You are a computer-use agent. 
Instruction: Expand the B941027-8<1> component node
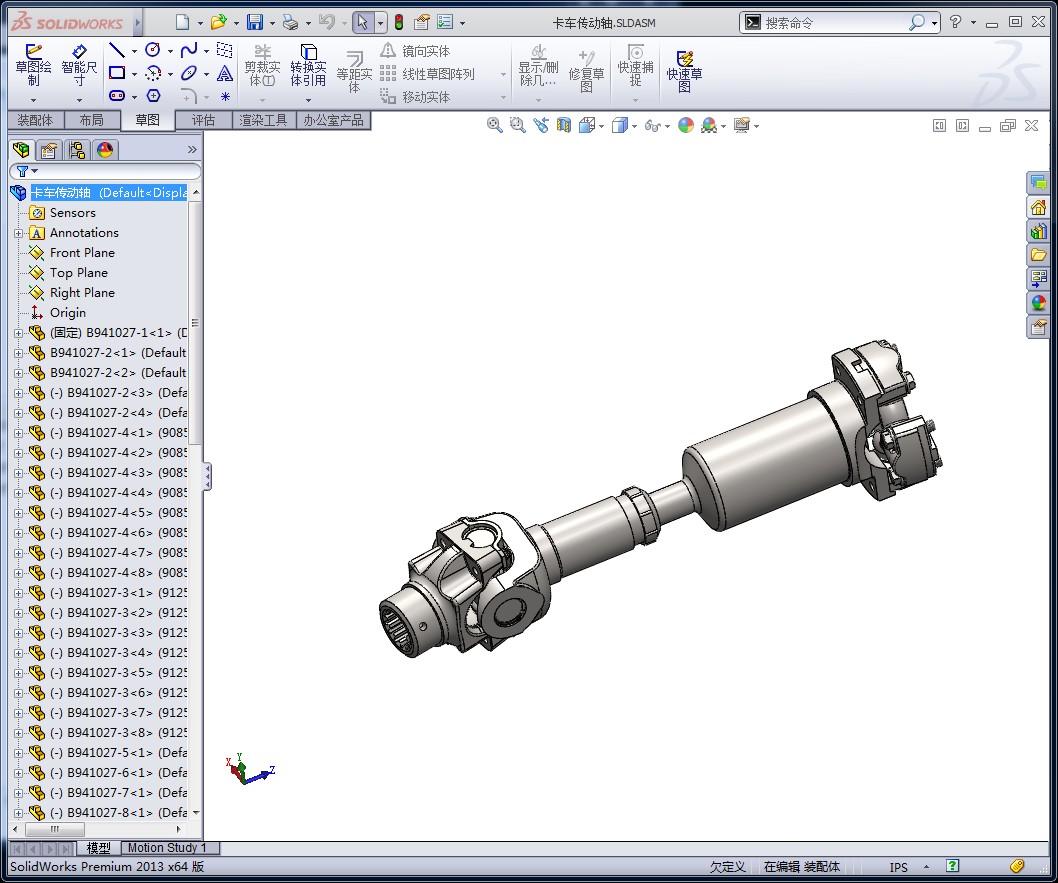coord(19,814)
